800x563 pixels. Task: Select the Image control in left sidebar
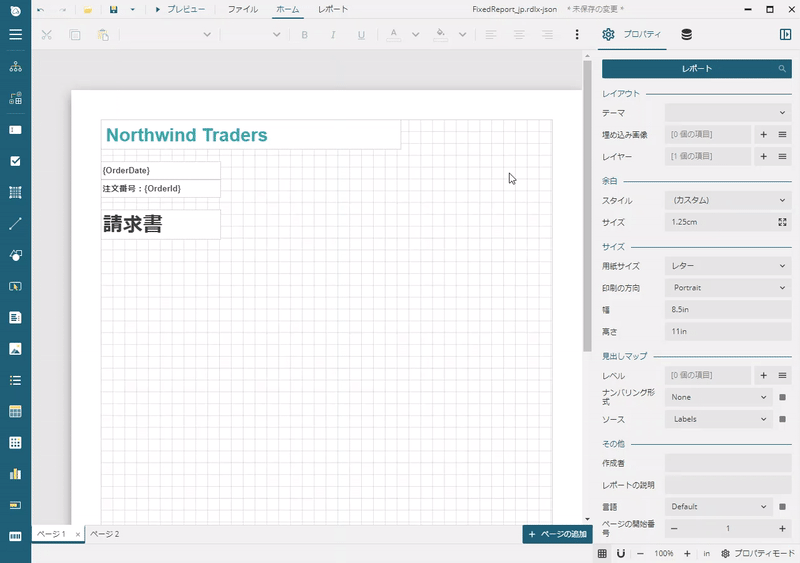click(x=15, y=349)
